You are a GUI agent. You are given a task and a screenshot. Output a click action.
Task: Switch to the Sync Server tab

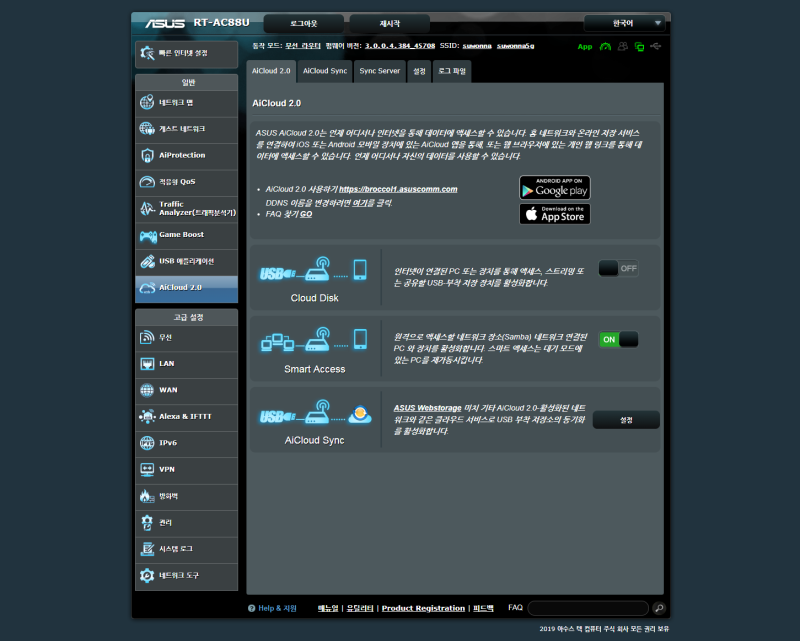tap(380, 71)
